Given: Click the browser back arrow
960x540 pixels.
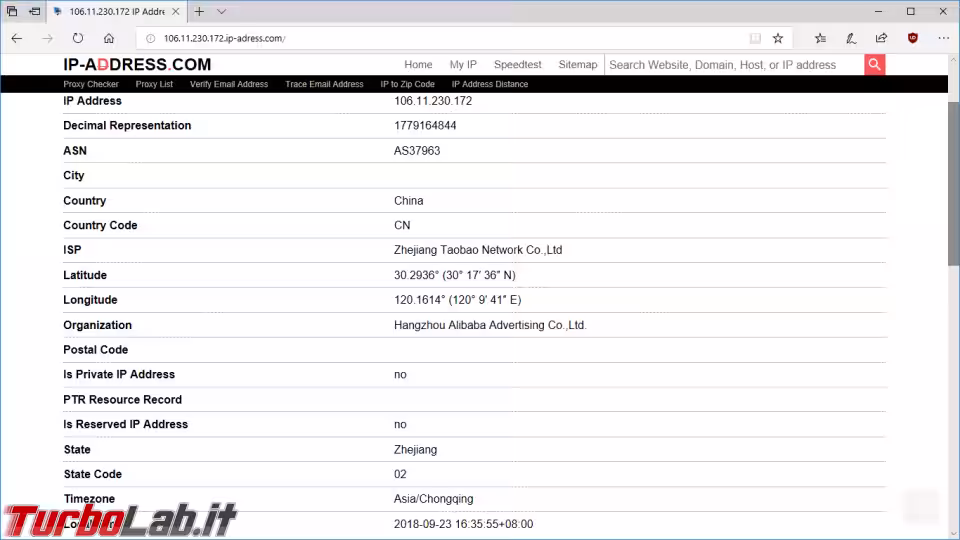Looking at the screenshot, I should tap(16, 38).
